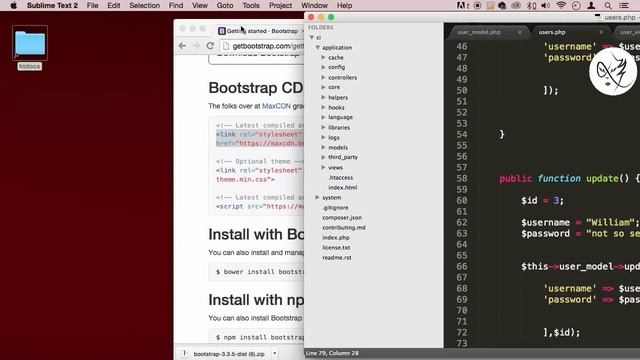Open the Goto menu
This screenshot has height=360, width=640.
click(x=225, y=6)
